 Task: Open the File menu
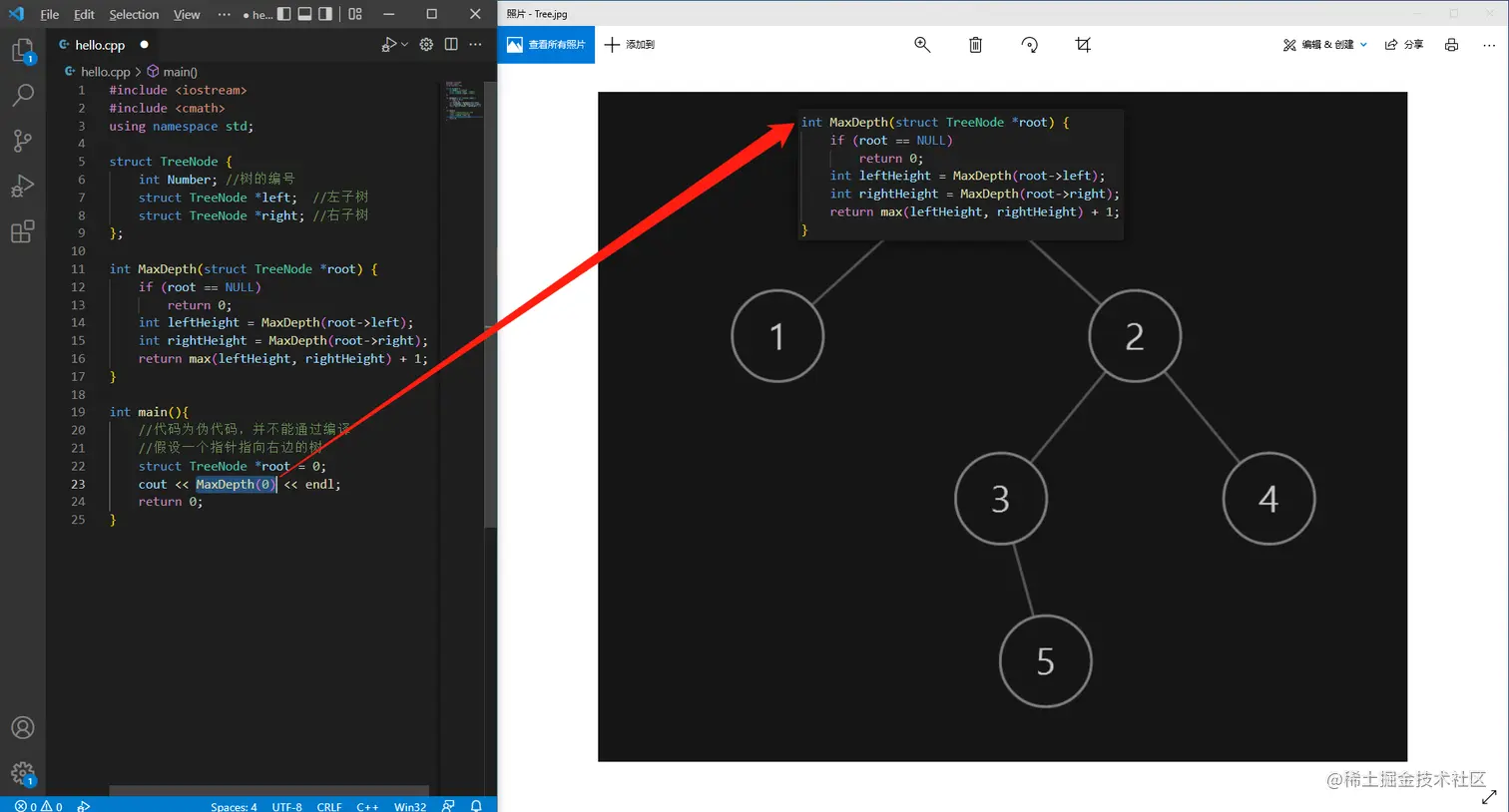coord(50,15)
